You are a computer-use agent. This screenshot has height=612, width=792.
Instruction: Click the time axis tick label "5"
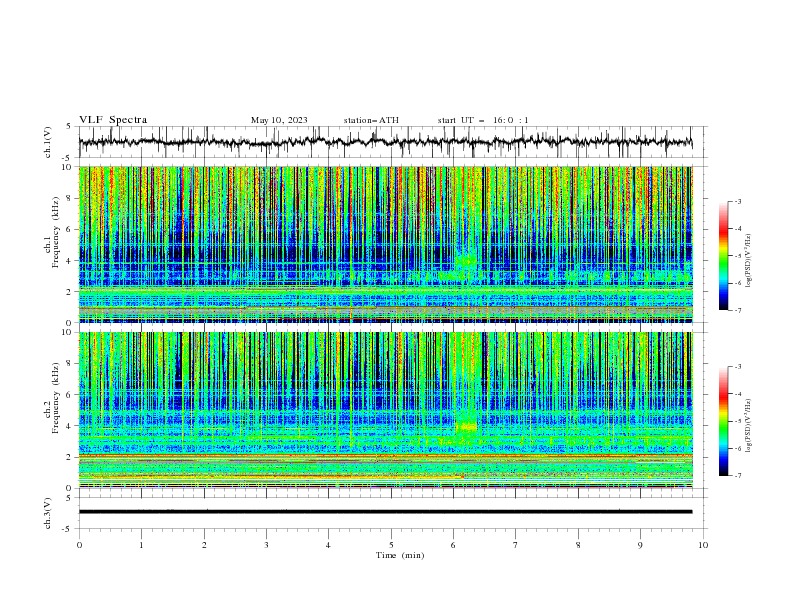[391, 545]
